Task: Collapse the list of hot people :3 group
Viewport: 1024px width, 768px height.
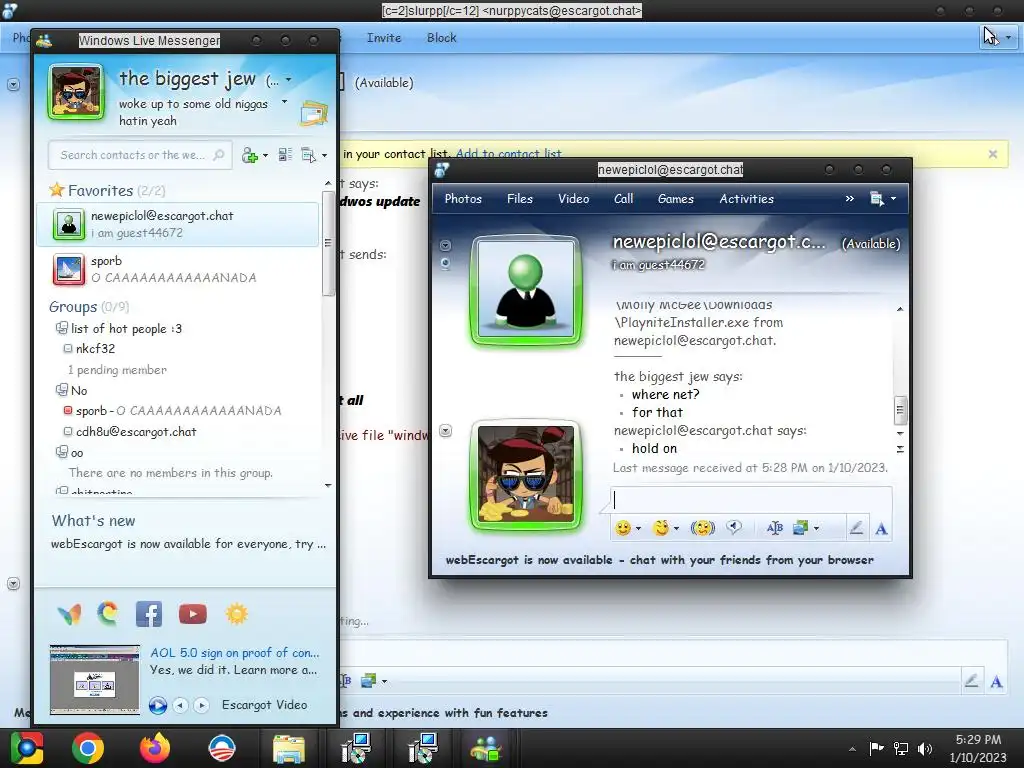Action: pos(61,328)
